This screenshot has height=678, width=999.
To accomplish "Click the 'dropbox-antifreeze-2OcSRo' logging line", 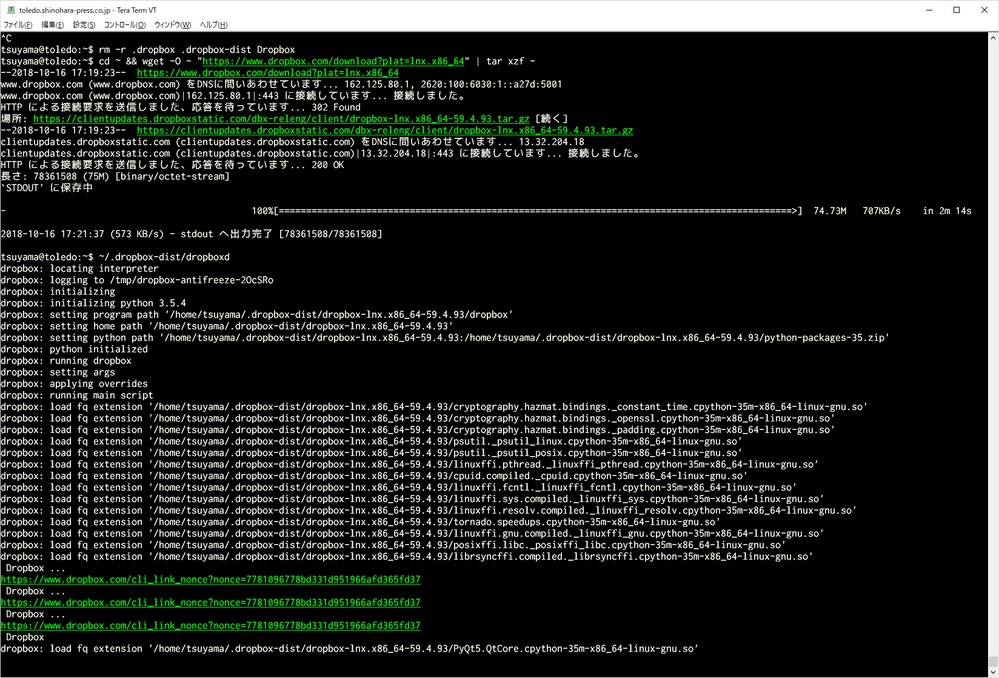I will tap(137, 280).
